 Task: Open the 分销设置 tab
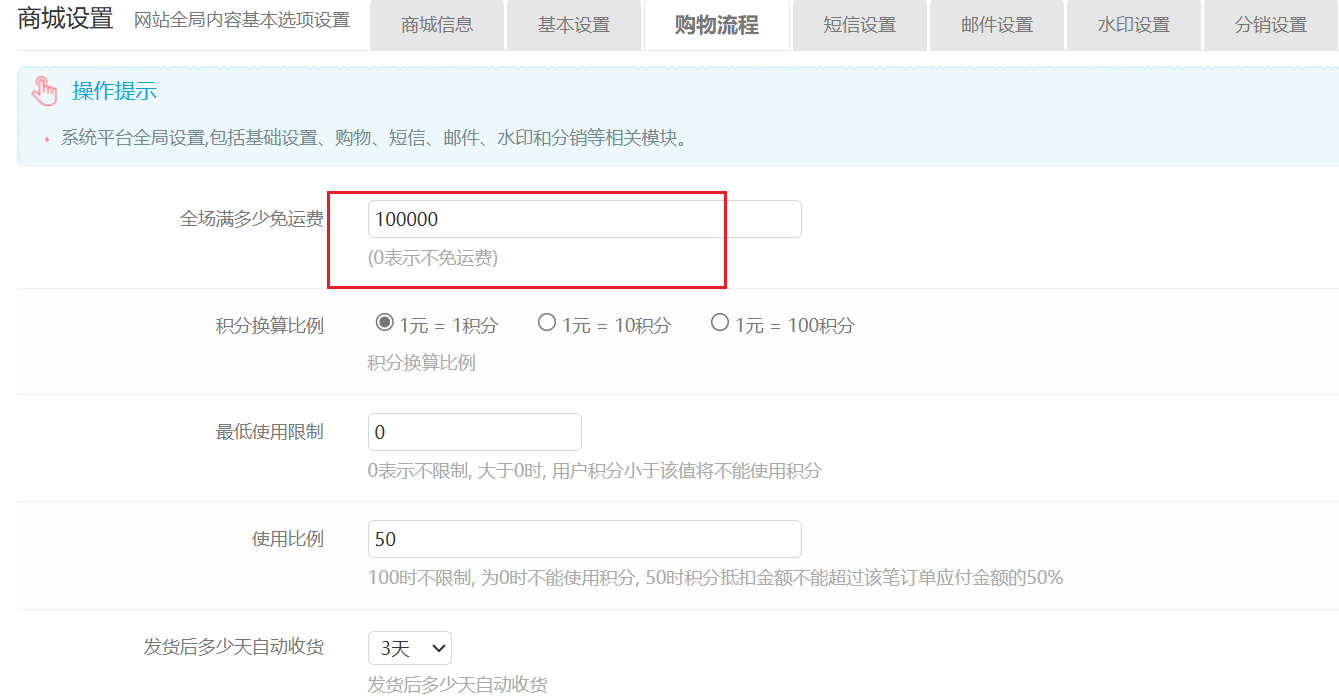[x=1271, y=25]
